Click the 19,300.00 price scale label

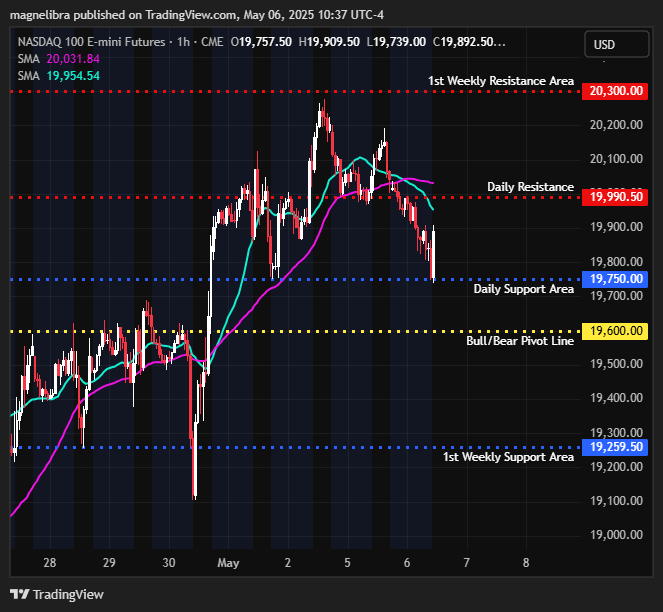[x=616, y=432]
